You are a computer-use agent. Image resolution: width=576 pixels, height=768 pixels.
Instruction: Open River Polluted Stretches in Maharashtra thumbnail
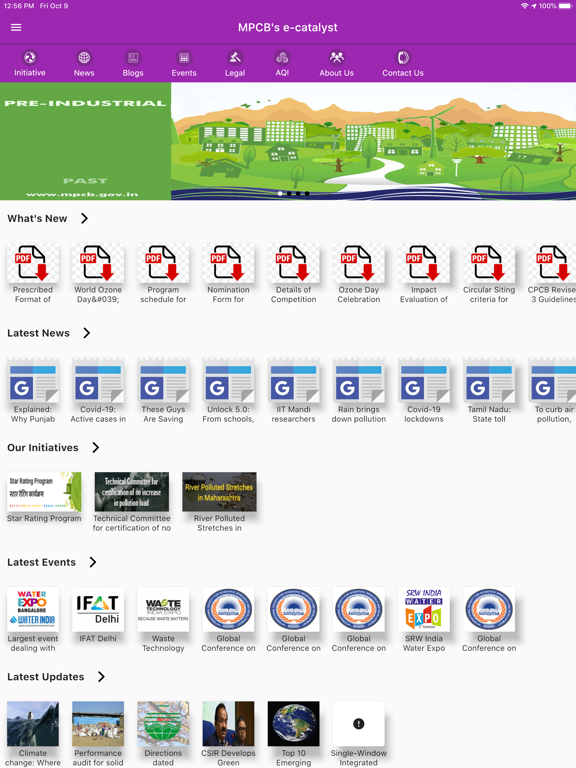[x=219, y=492]
